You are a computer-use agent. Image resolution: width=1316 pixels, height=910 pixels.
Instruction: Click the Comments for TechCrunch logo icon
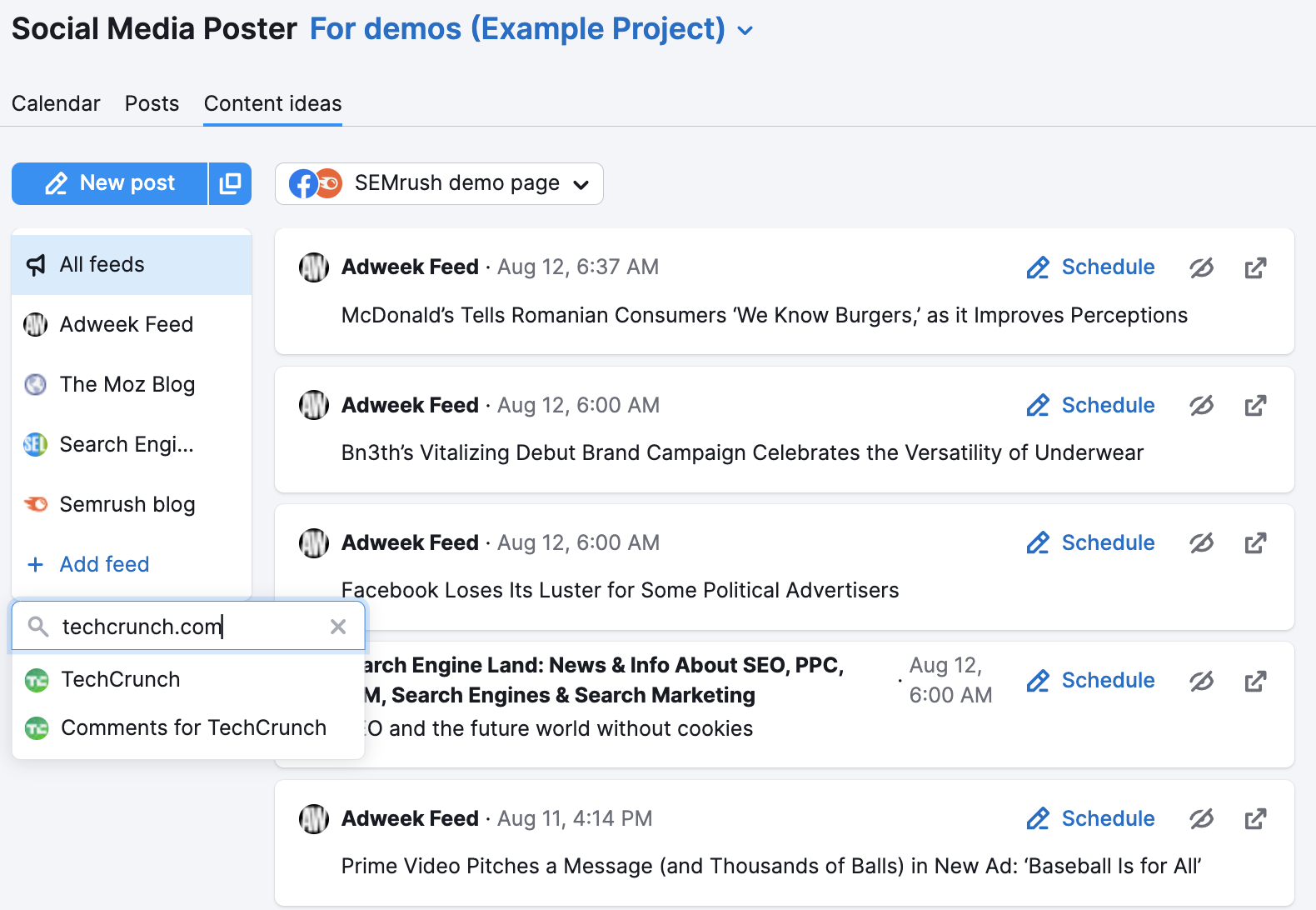(37, 729)
